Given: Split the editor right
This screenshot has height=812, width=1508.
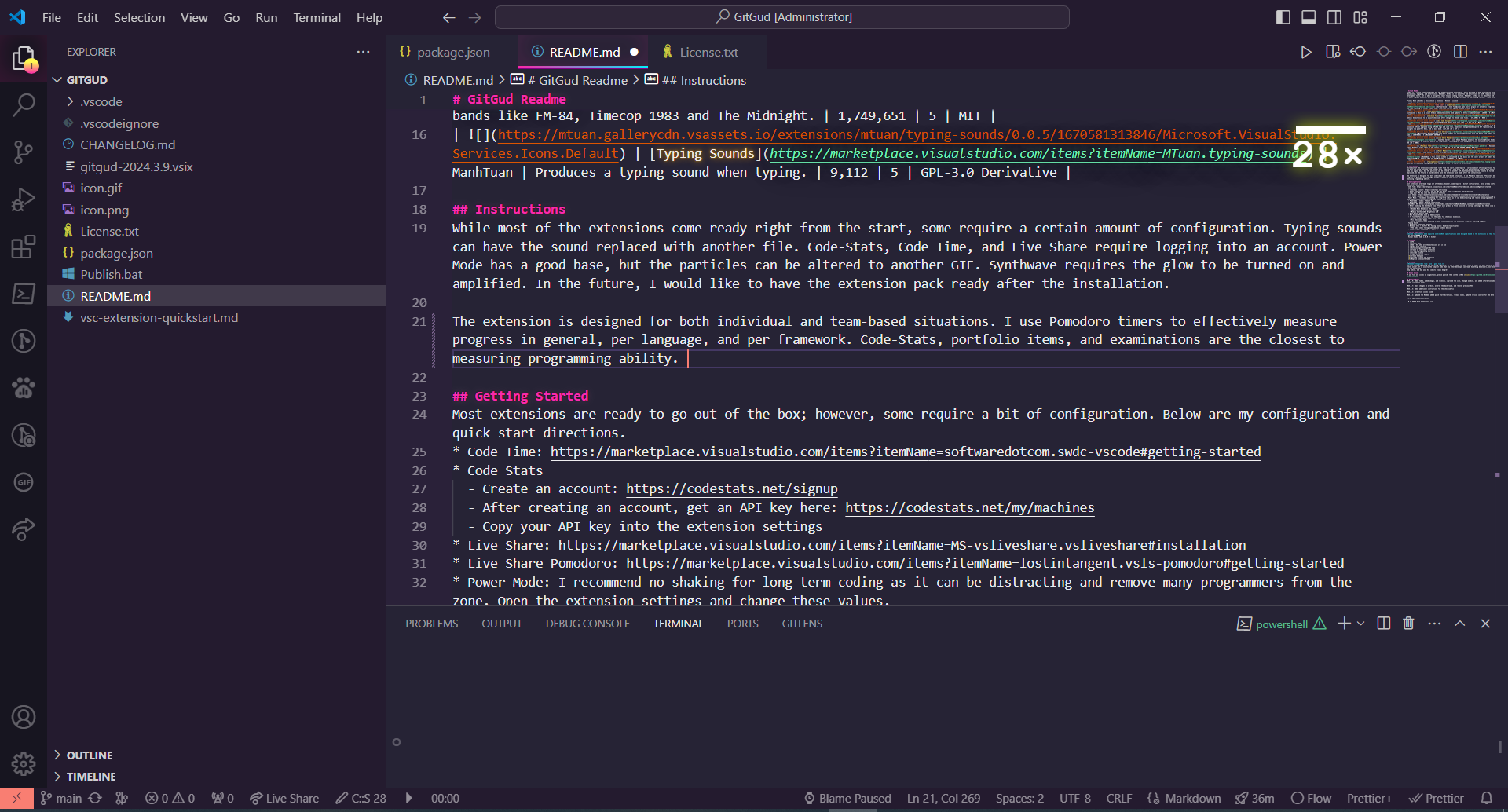Looking at the screenshot, I should [x=1460, y=52].
